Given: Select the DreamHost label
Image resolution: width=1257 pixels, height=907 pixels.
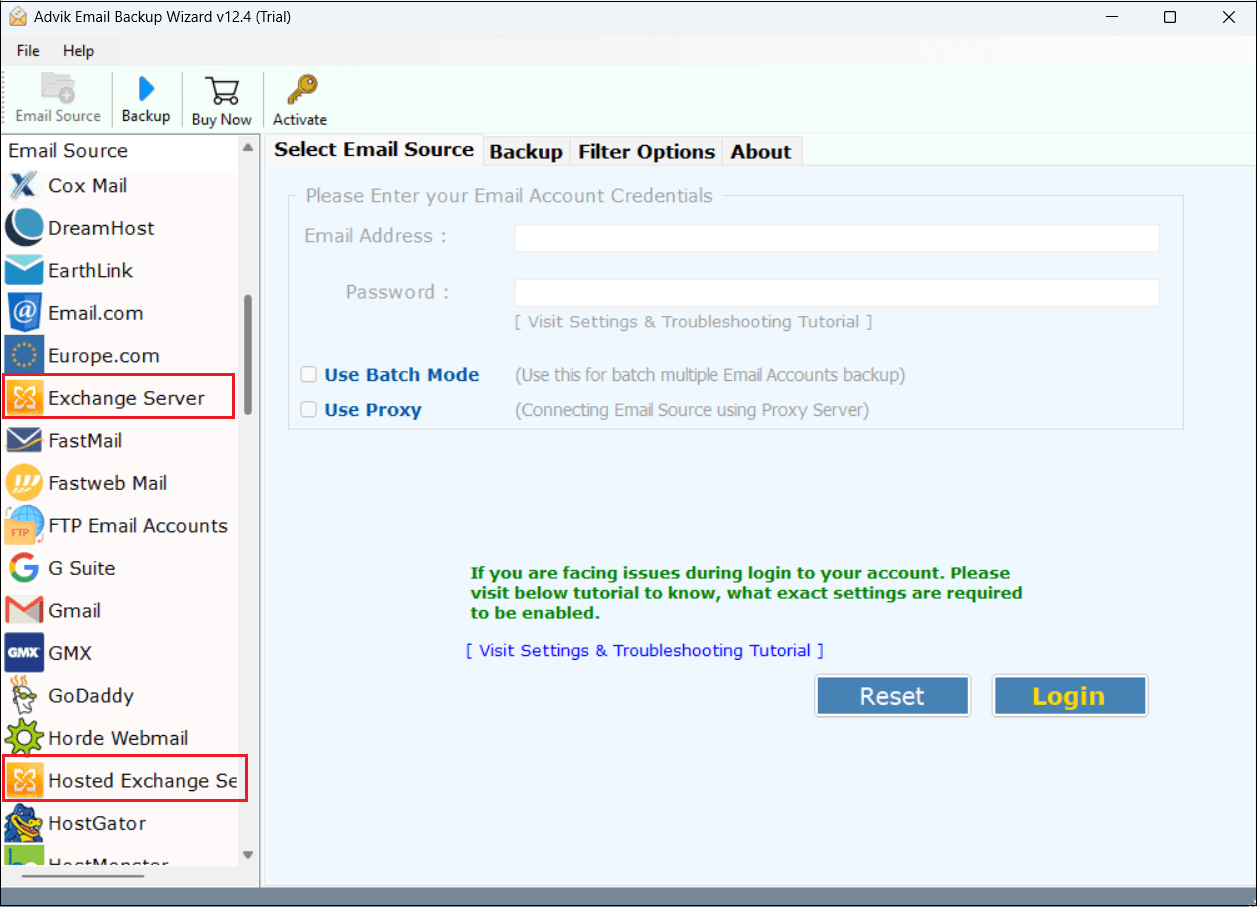Looking at the screenshot, I should click(x=101, y=228).
